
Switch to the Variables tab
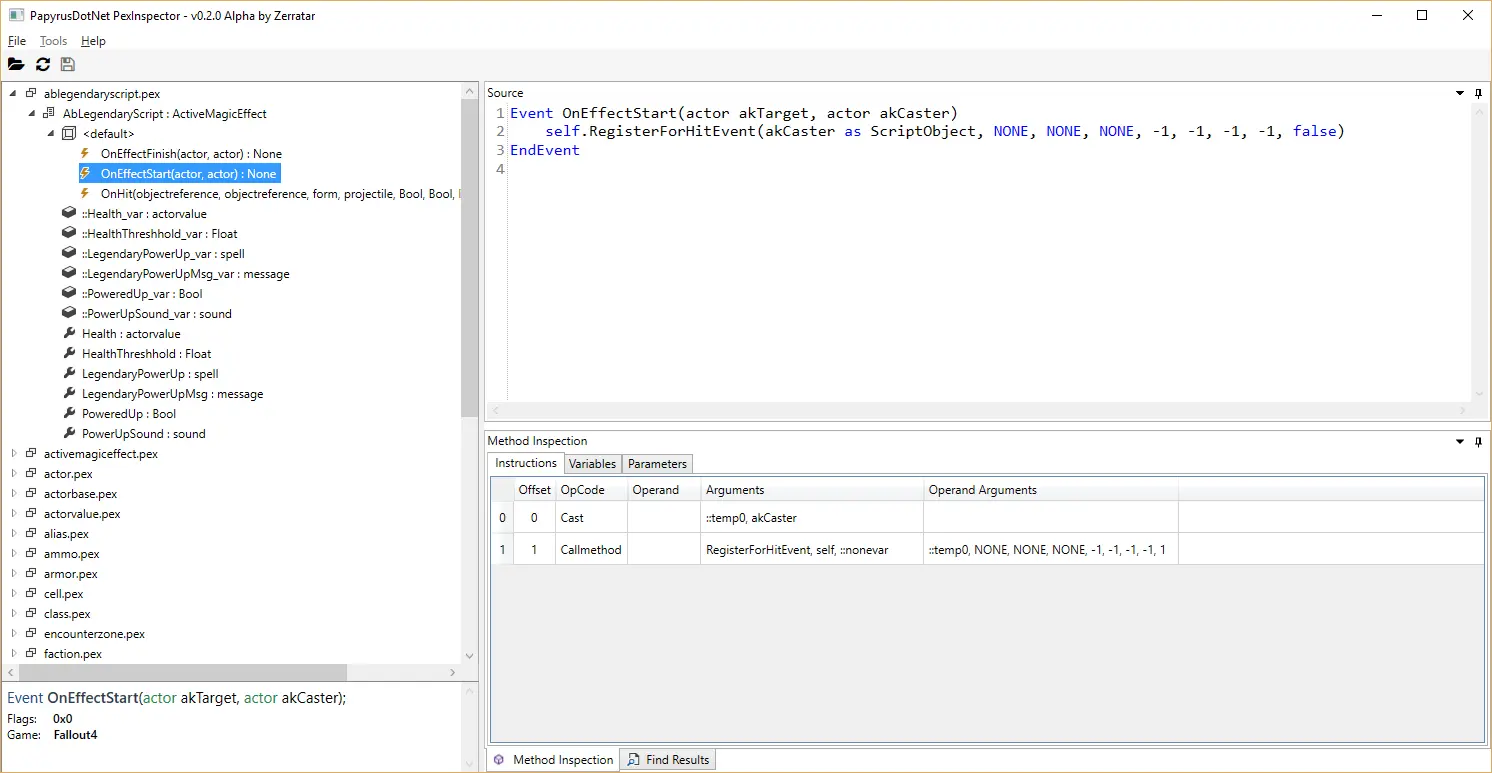coord(592,464)
